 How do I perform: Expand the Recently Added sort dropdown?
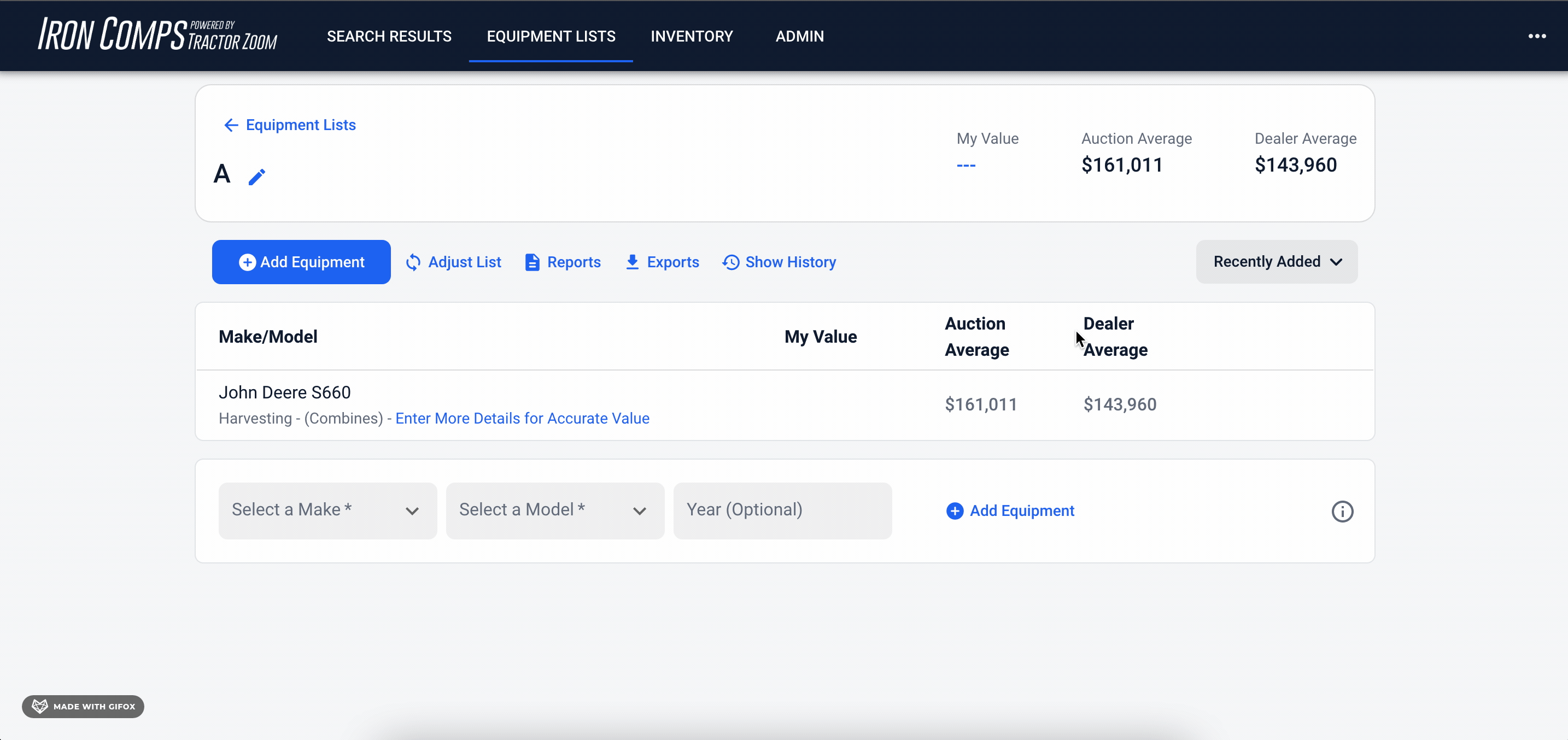pos(1277,262)
